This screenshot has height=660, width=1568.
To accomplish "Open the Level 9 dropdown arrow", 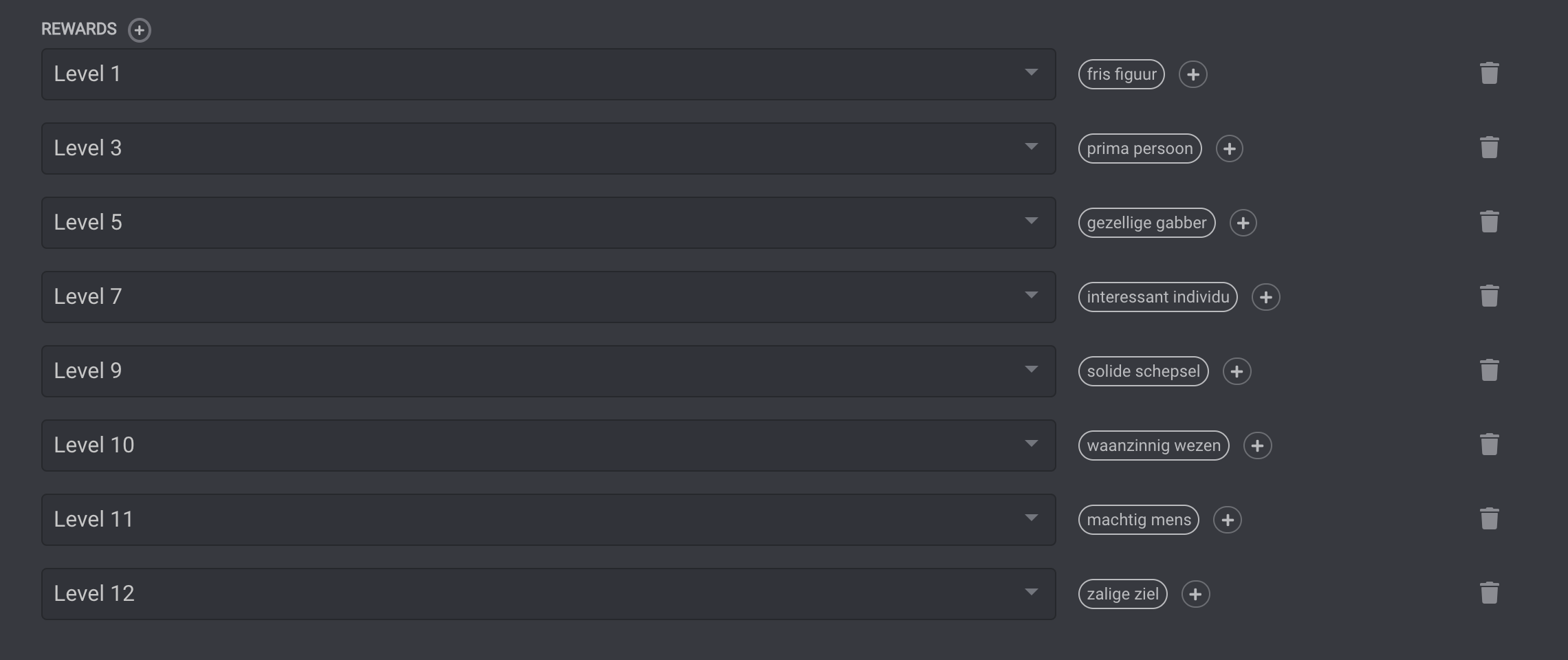I will [1030, 370].
